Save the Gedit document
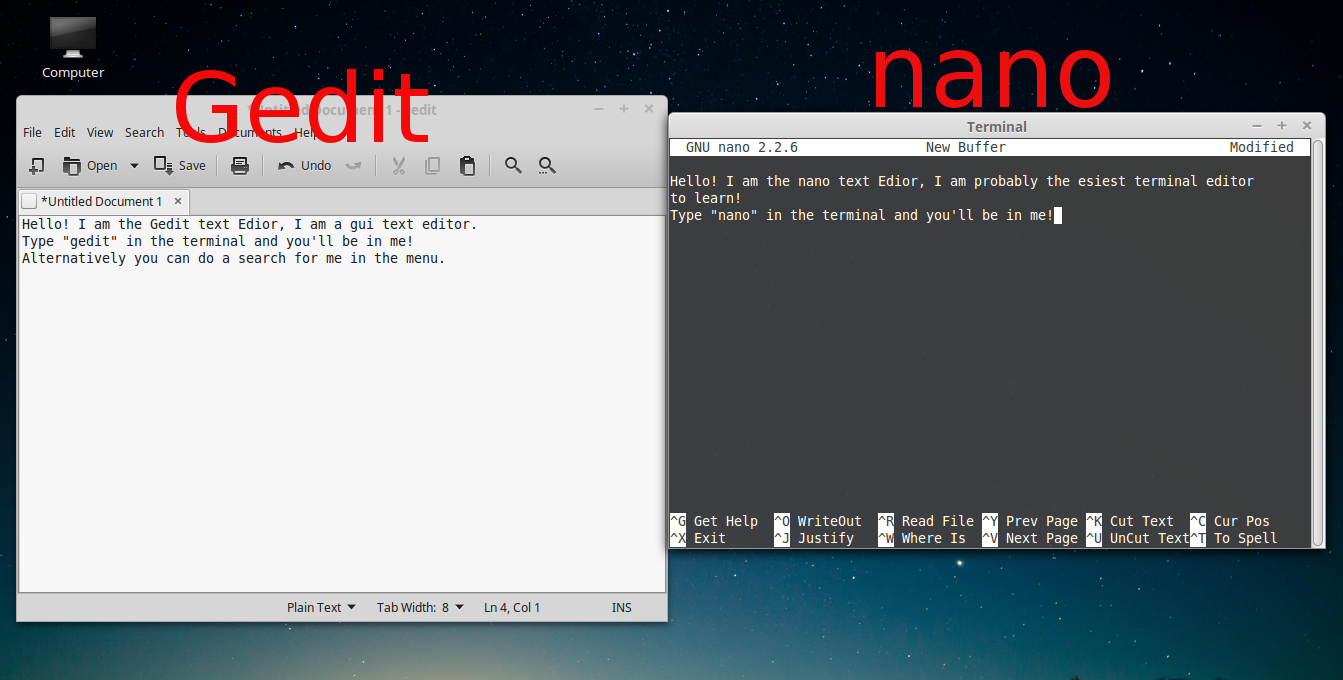1343x680 pixels. click(180, 165)
